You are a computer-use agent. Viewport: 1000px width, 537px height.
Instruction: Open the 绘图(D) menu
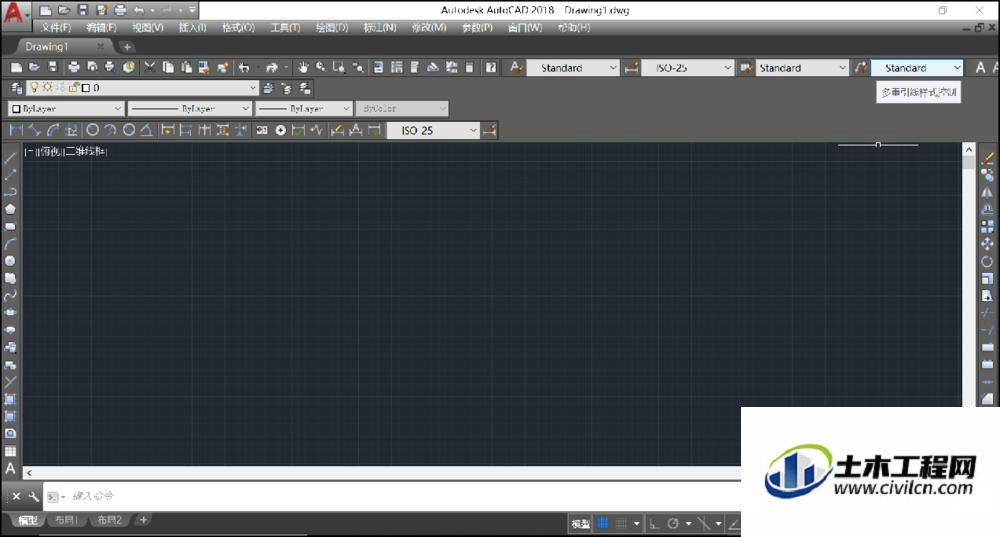pyautogui.click(x=332, y=27)
